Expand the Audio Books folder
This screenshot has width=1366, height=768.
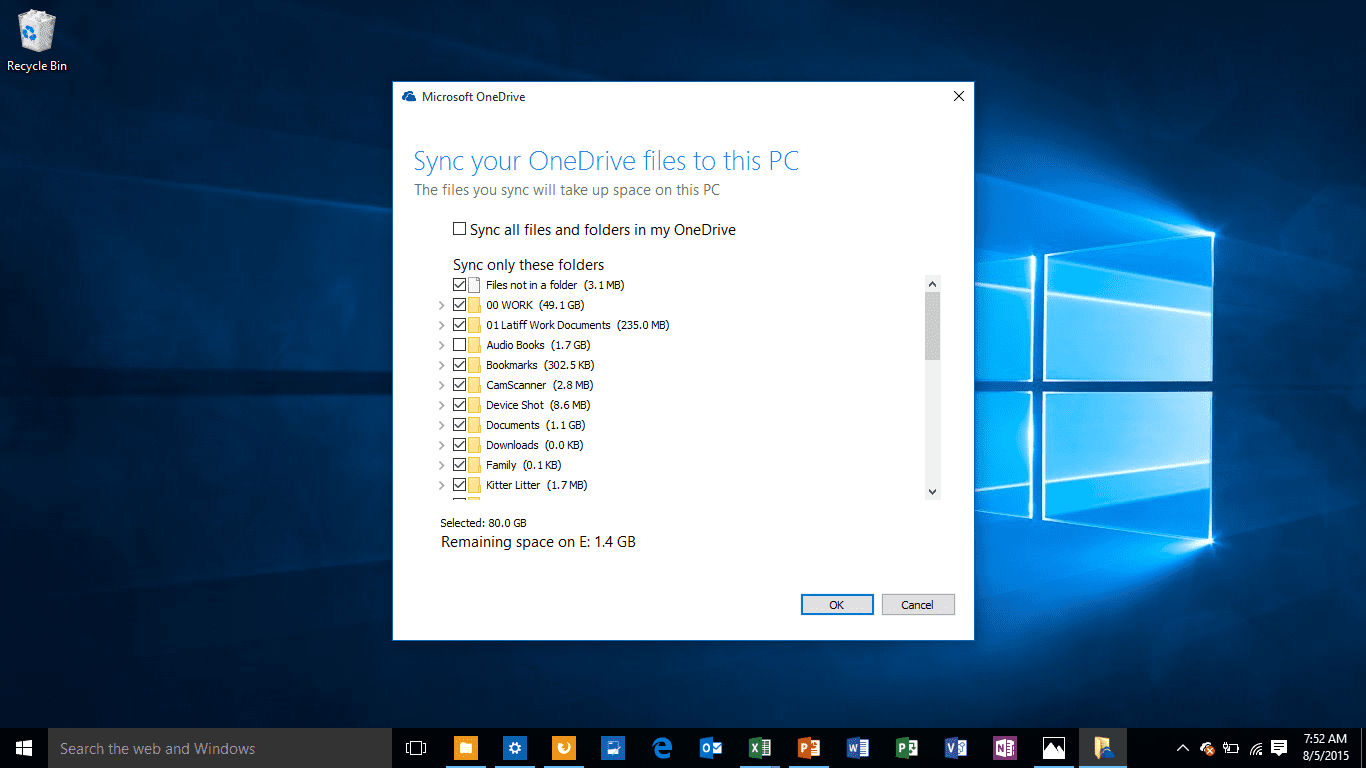441,345
